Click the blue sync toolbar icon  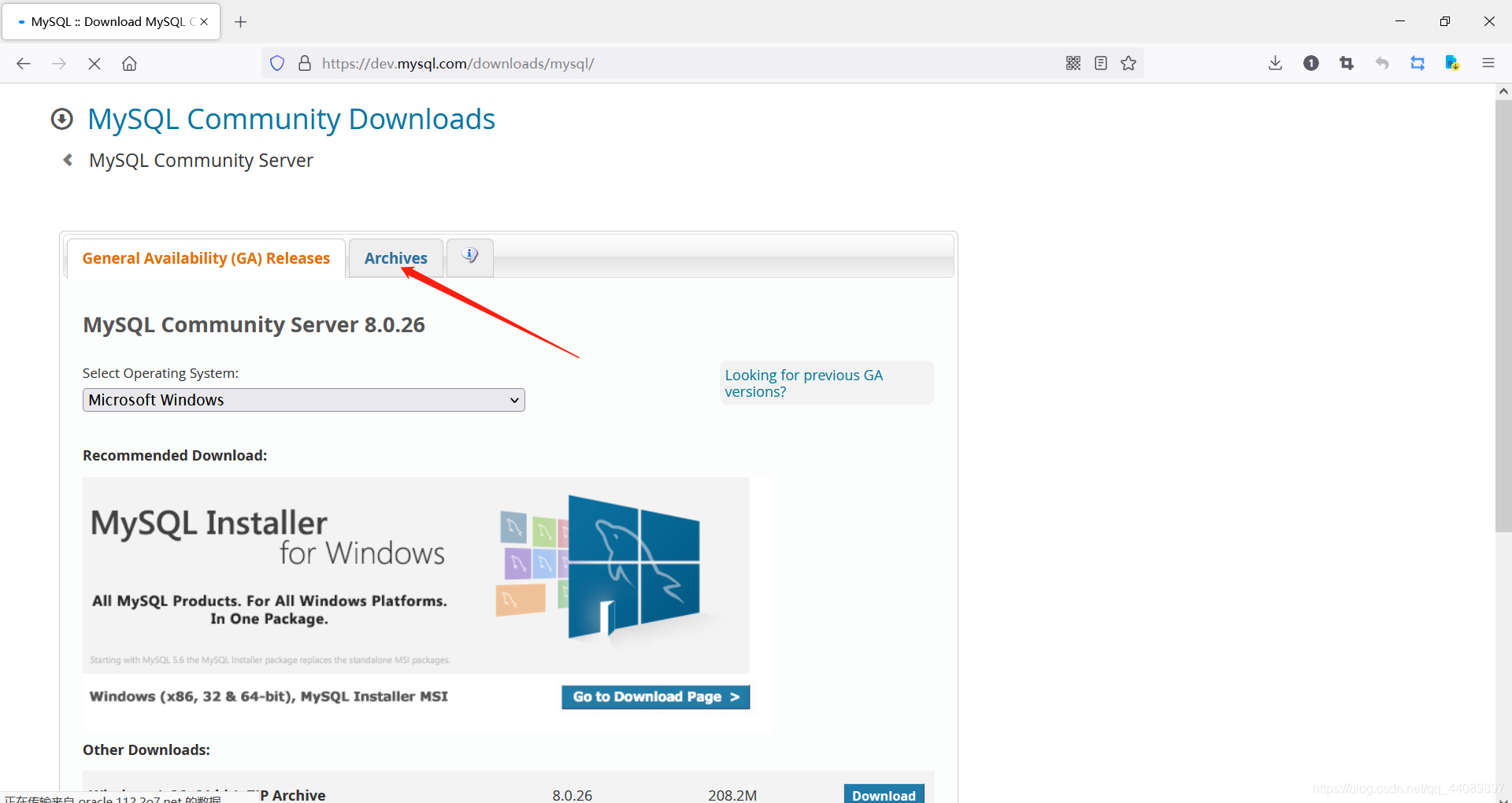click(1417, 63)
